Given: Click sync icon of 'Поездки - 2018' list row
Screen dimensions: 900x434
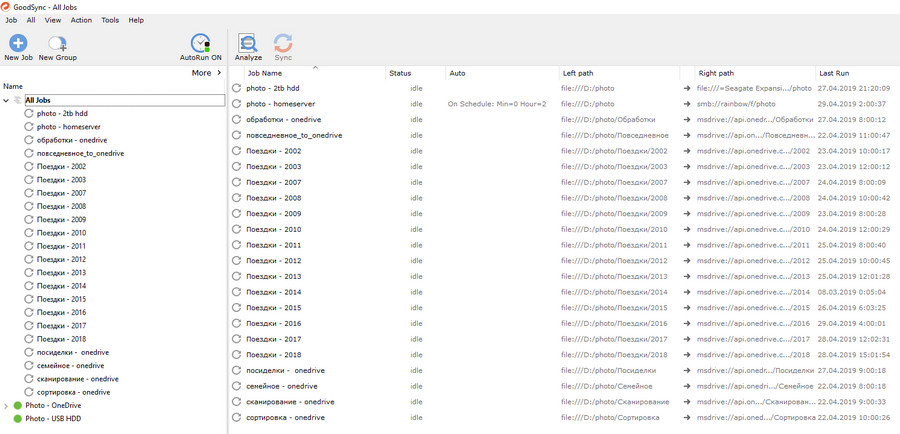Looking at the screenshot, I should pos(236,355).
